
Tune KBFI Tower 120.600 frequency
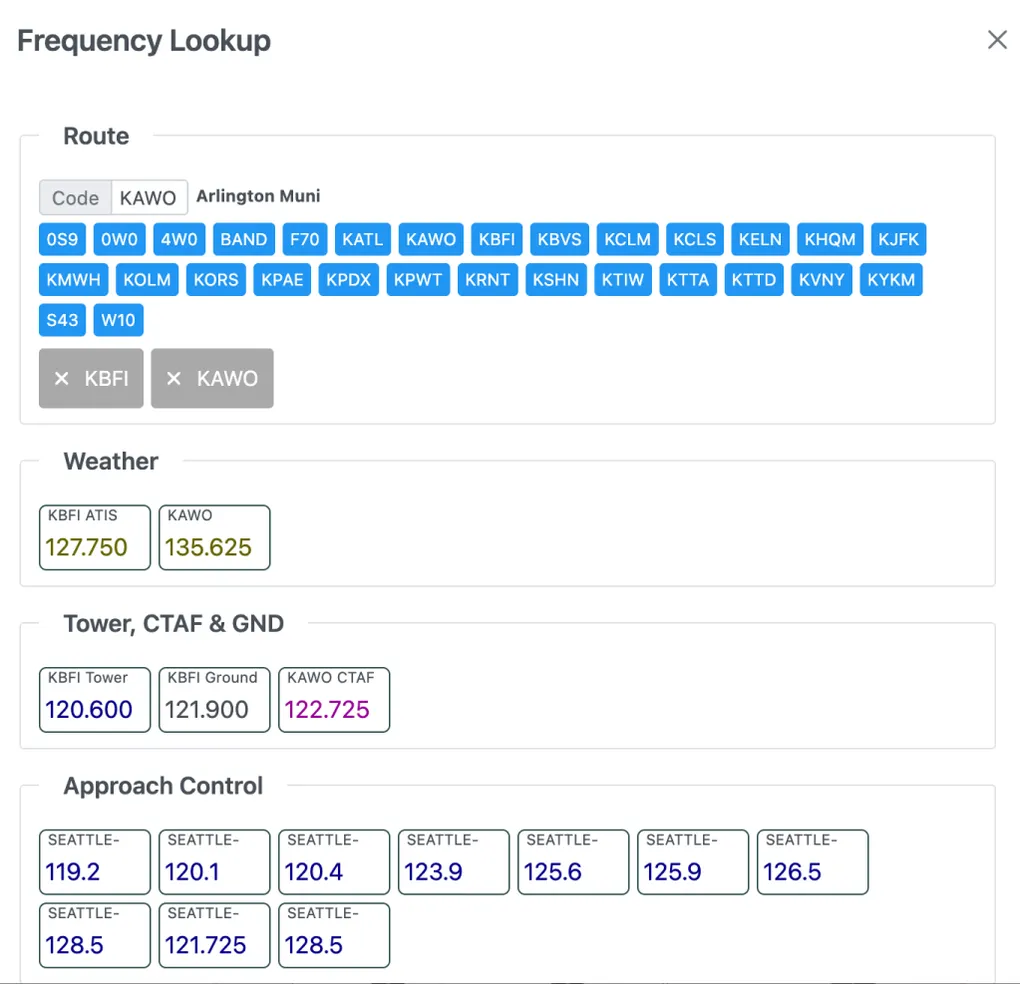[94, 700]
